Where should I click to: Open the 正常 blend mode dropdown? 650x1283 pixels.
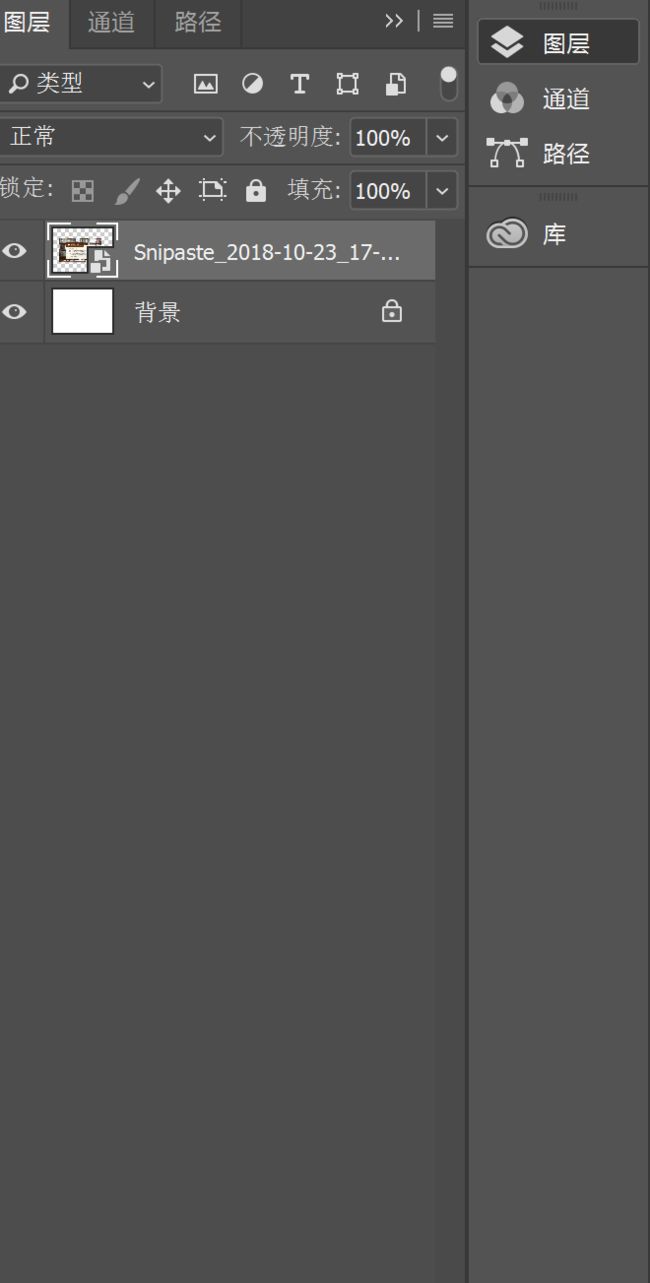coord(110,137)
